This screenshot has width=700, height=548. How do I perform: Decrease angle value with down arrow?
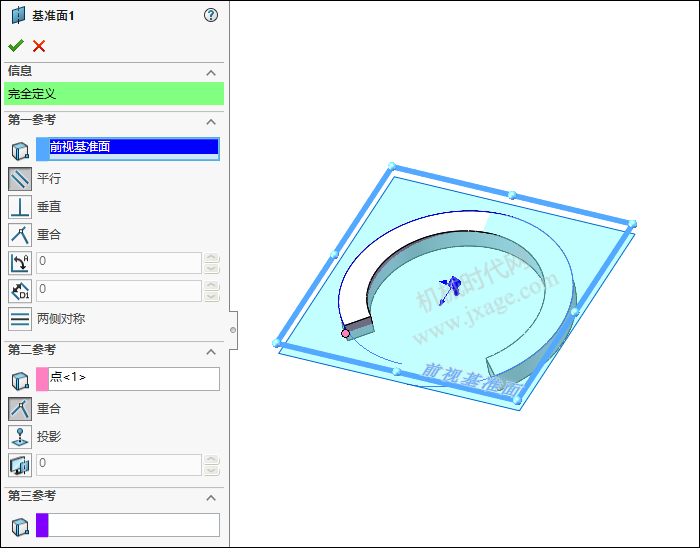click(212, 268)
